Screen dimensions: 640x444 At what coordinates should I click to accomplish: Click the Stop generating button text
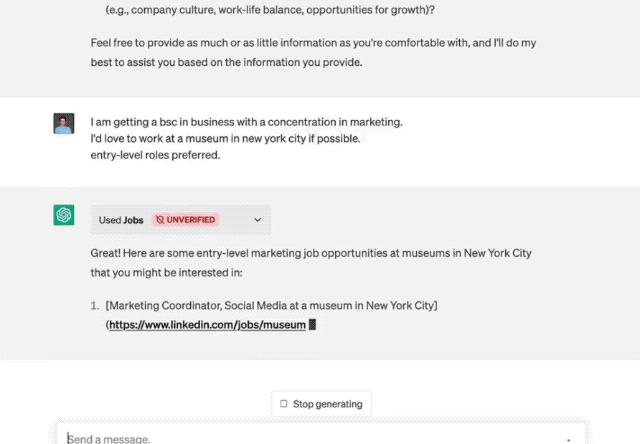[x=327, y=404]
